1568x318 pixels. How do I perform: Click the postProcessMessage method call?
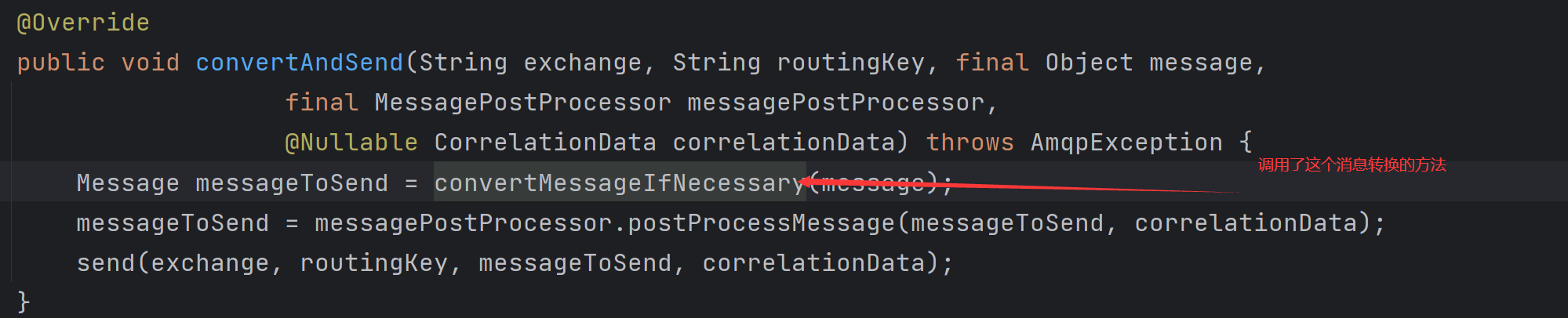tap(761, 223)
